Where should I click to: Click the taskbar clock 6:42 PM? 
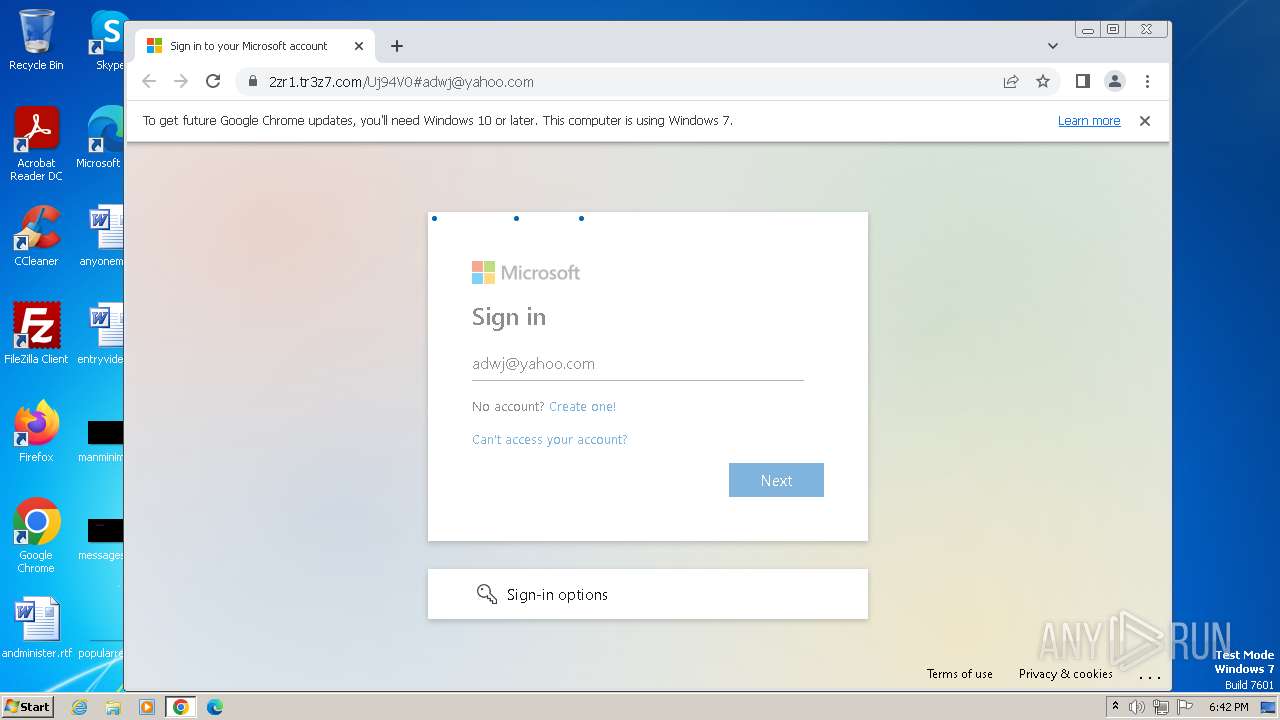click(1228, 707)
